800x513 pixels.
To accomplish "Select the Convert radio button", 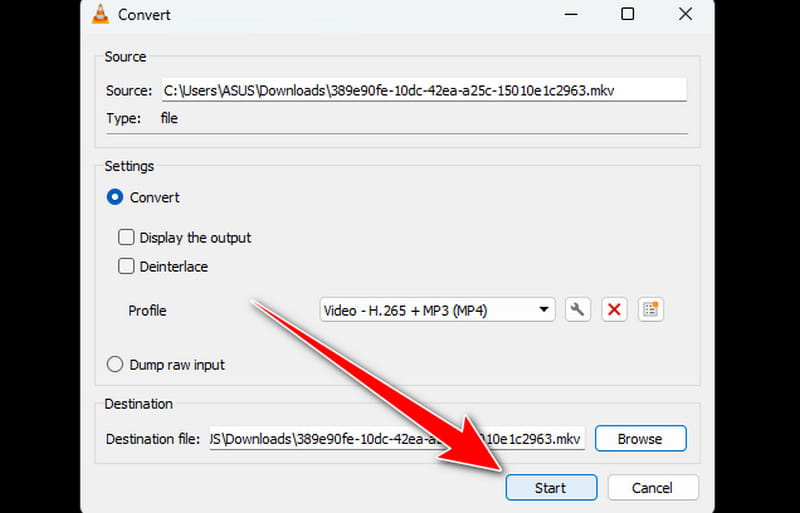I will pyautogui.click(x=115, y=198).
